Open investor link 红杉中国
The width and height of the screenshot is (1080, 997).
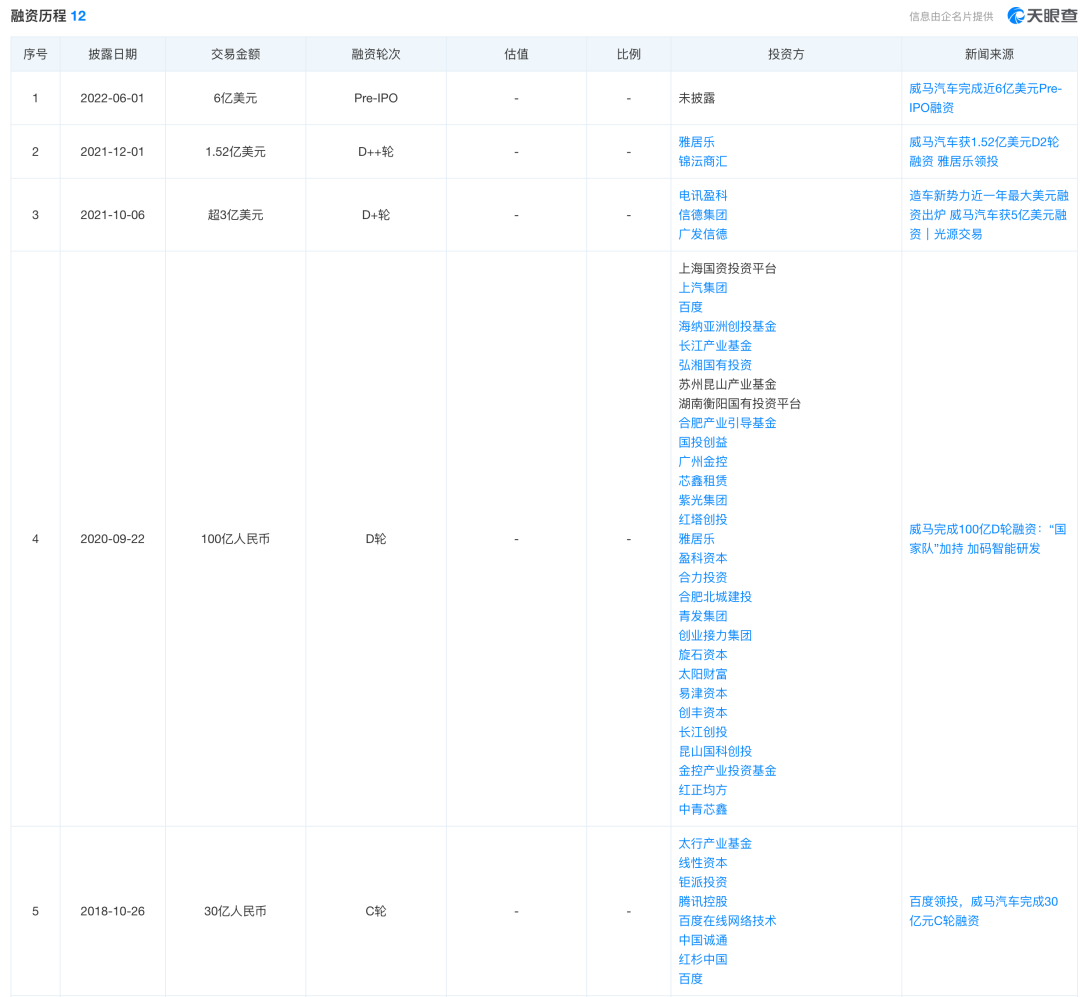pos(703,959)
